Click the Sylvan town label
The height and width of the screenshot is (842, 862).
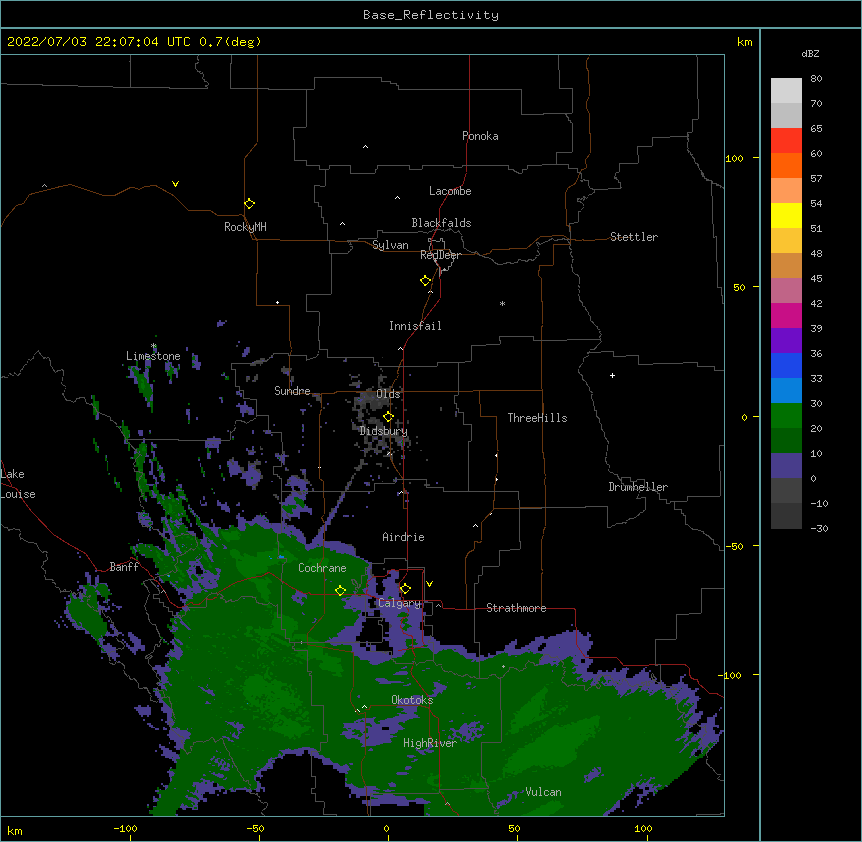point(390,245)
